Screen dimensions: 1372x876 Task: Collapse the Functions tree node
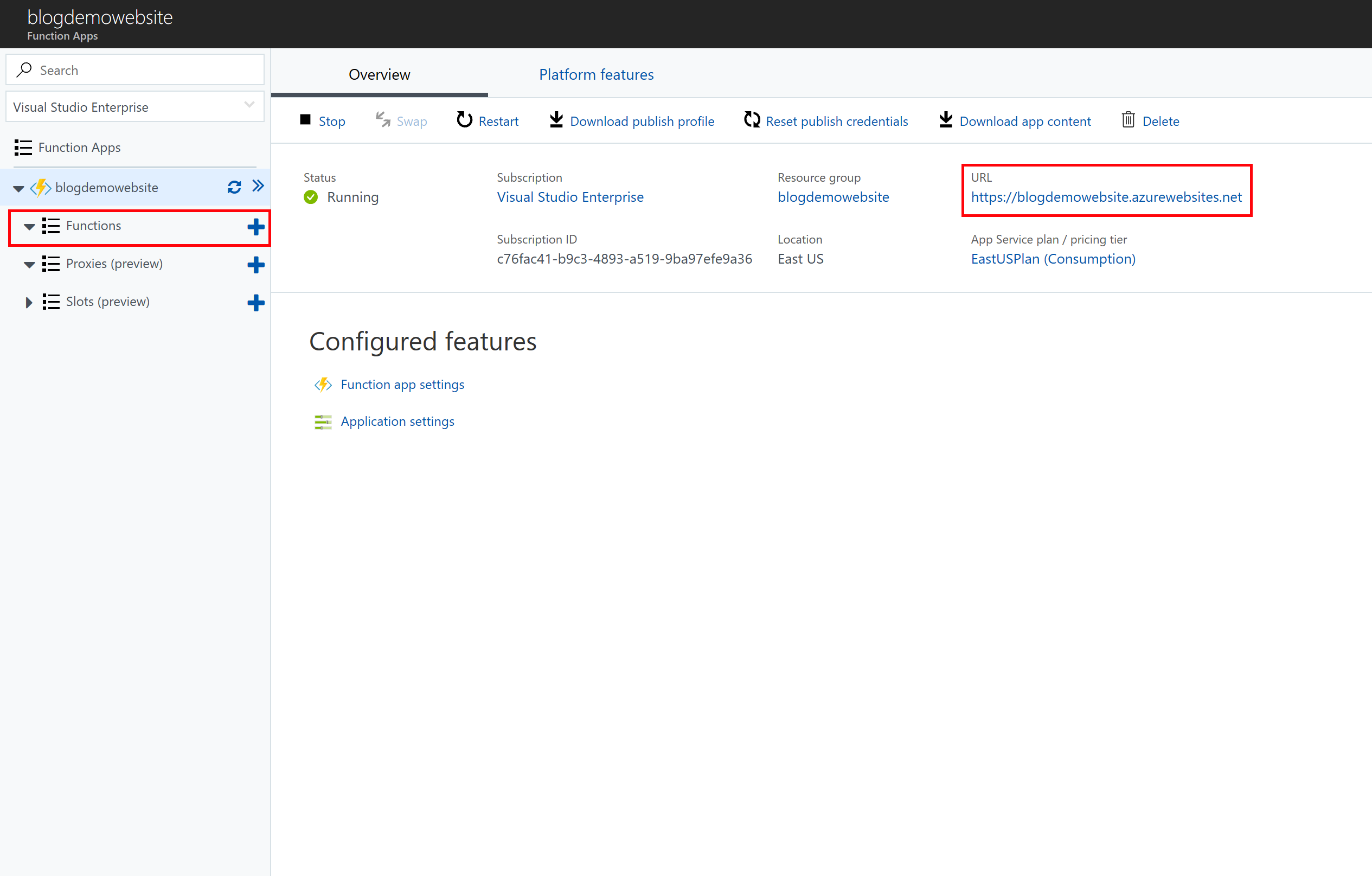pyautogui.click(x=29, y=227)
